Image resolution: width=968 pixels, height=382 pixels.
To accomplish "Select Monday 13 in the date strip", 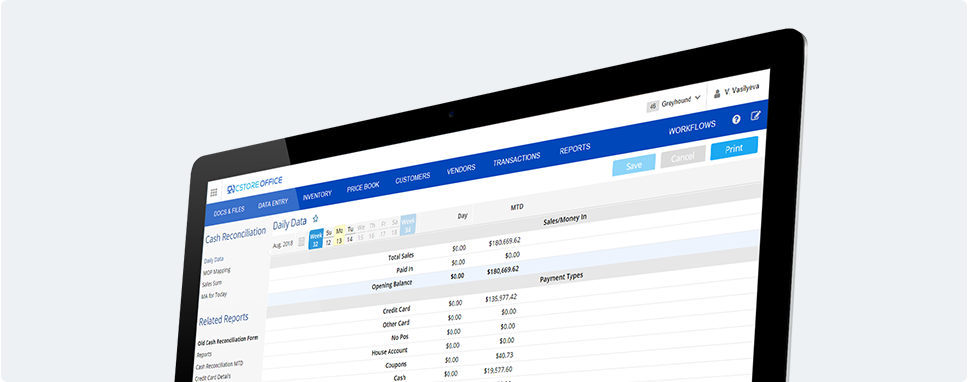I will [x=339, y=235].
